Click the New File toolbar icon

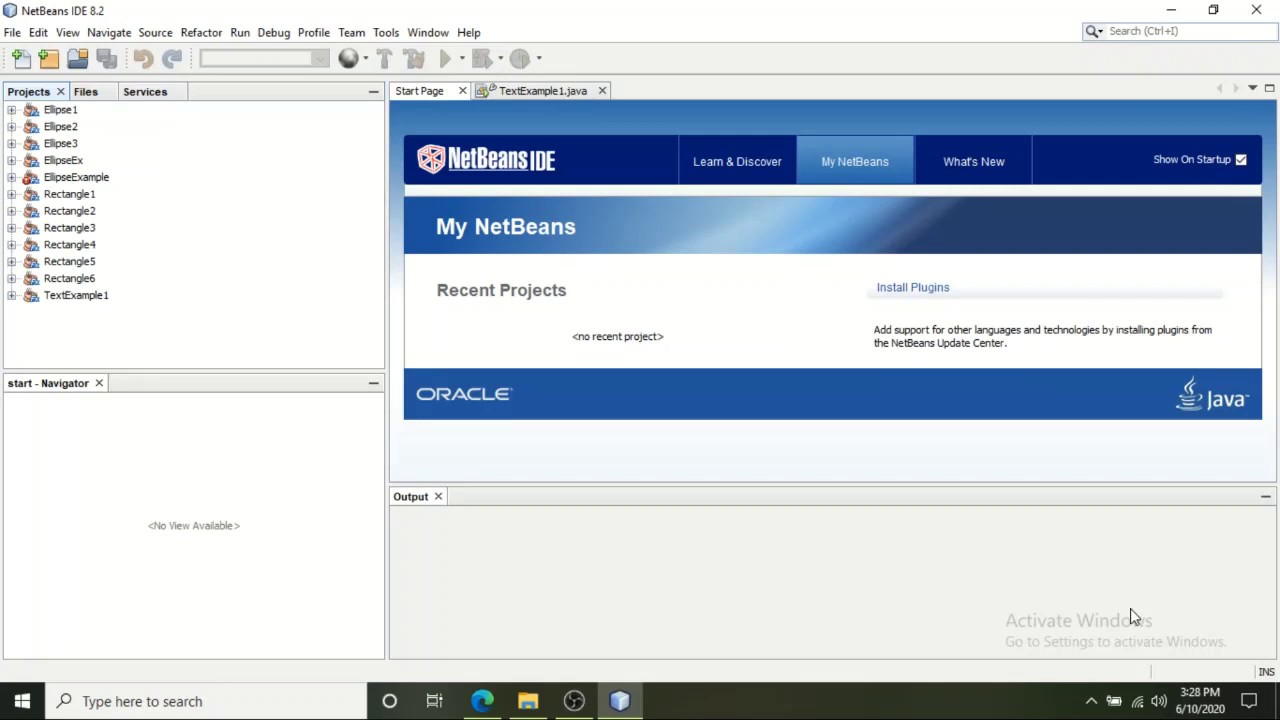[x=21, y=59]
